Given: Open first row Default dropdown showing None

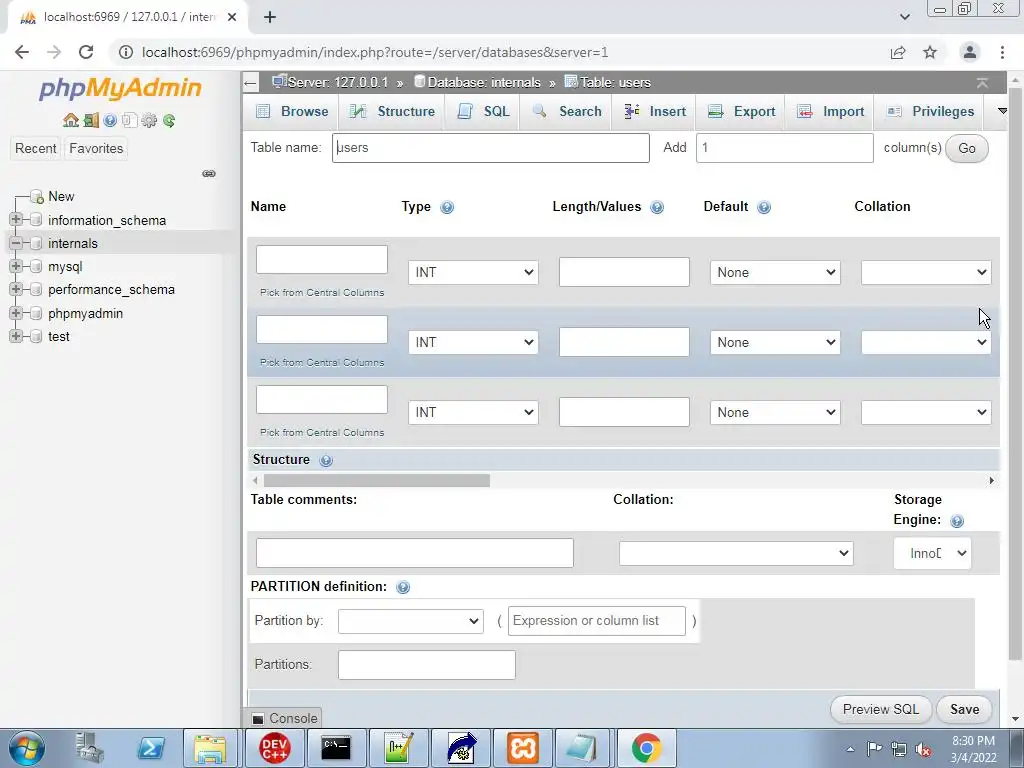Looking at the screenshot, I should click(775, 272).
